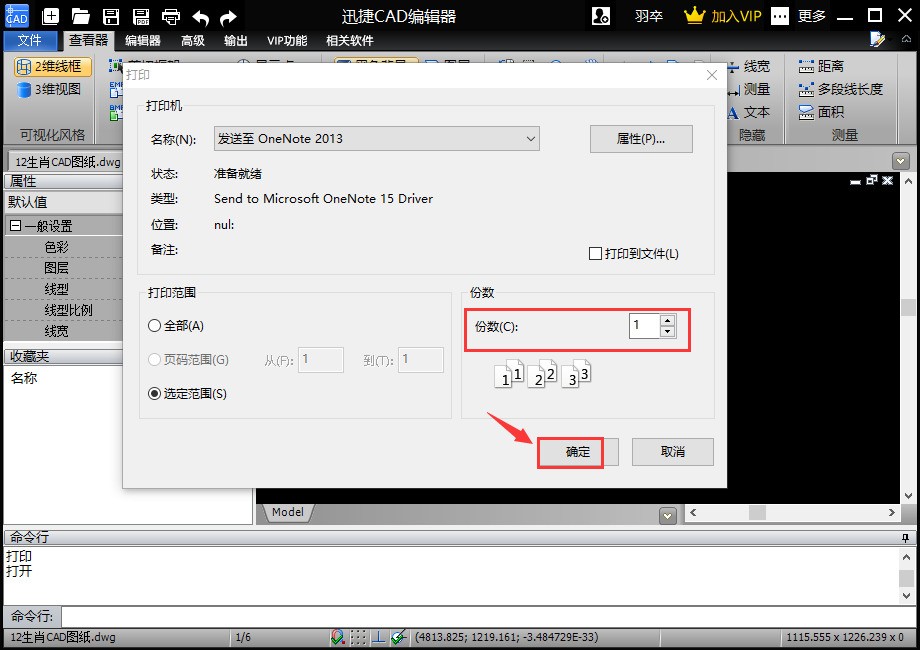Select the 线宽 row in properties panel

63,331
